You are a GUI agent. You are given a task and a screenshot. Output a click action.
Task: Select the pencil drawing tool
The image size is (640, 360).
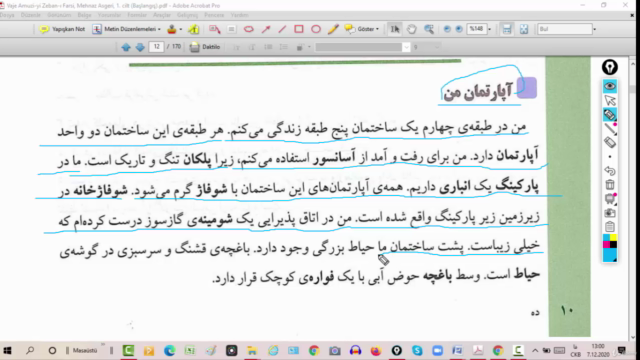pyautogui.click(x=333, y=29)
